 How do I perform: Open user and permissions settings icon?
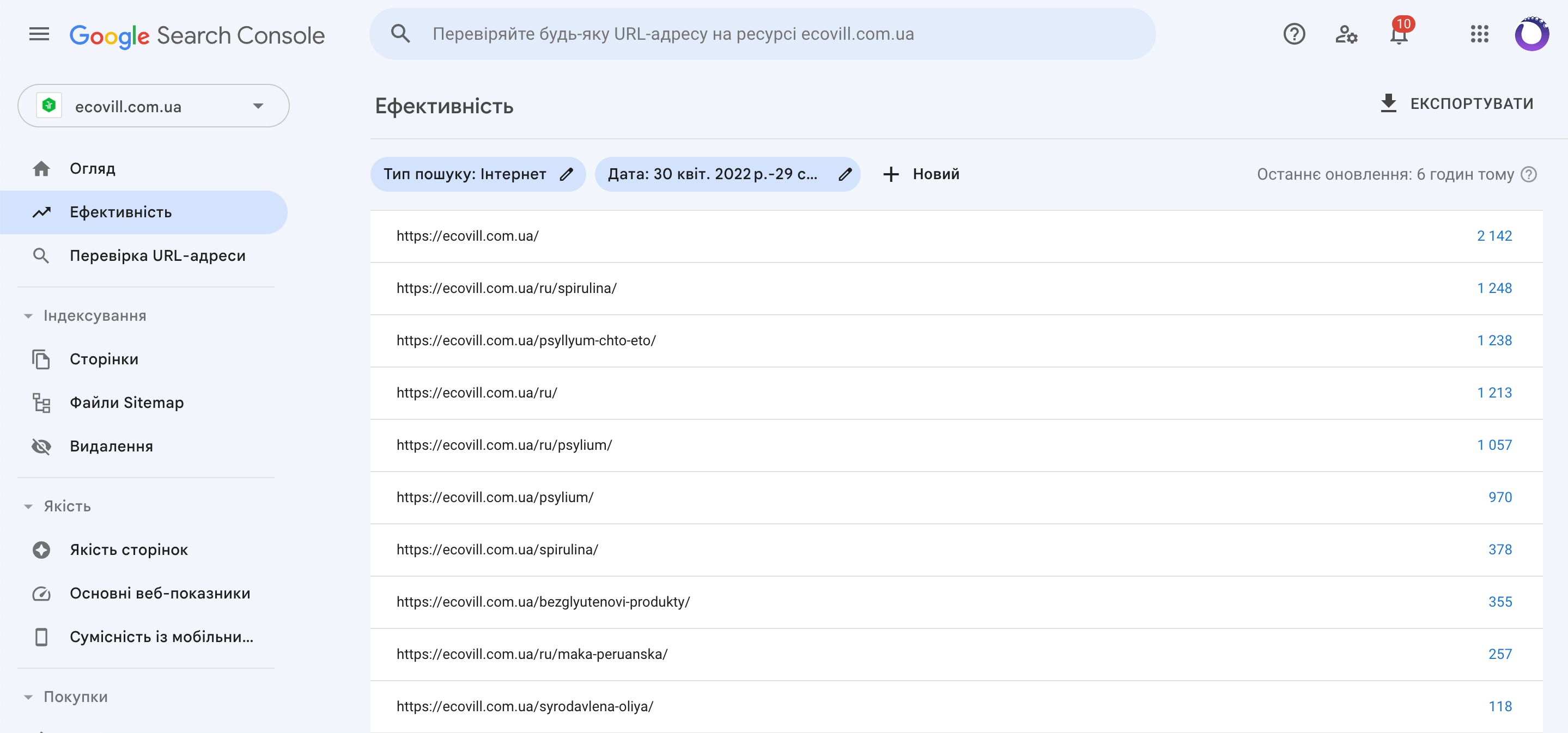[x=1346, y=34]
